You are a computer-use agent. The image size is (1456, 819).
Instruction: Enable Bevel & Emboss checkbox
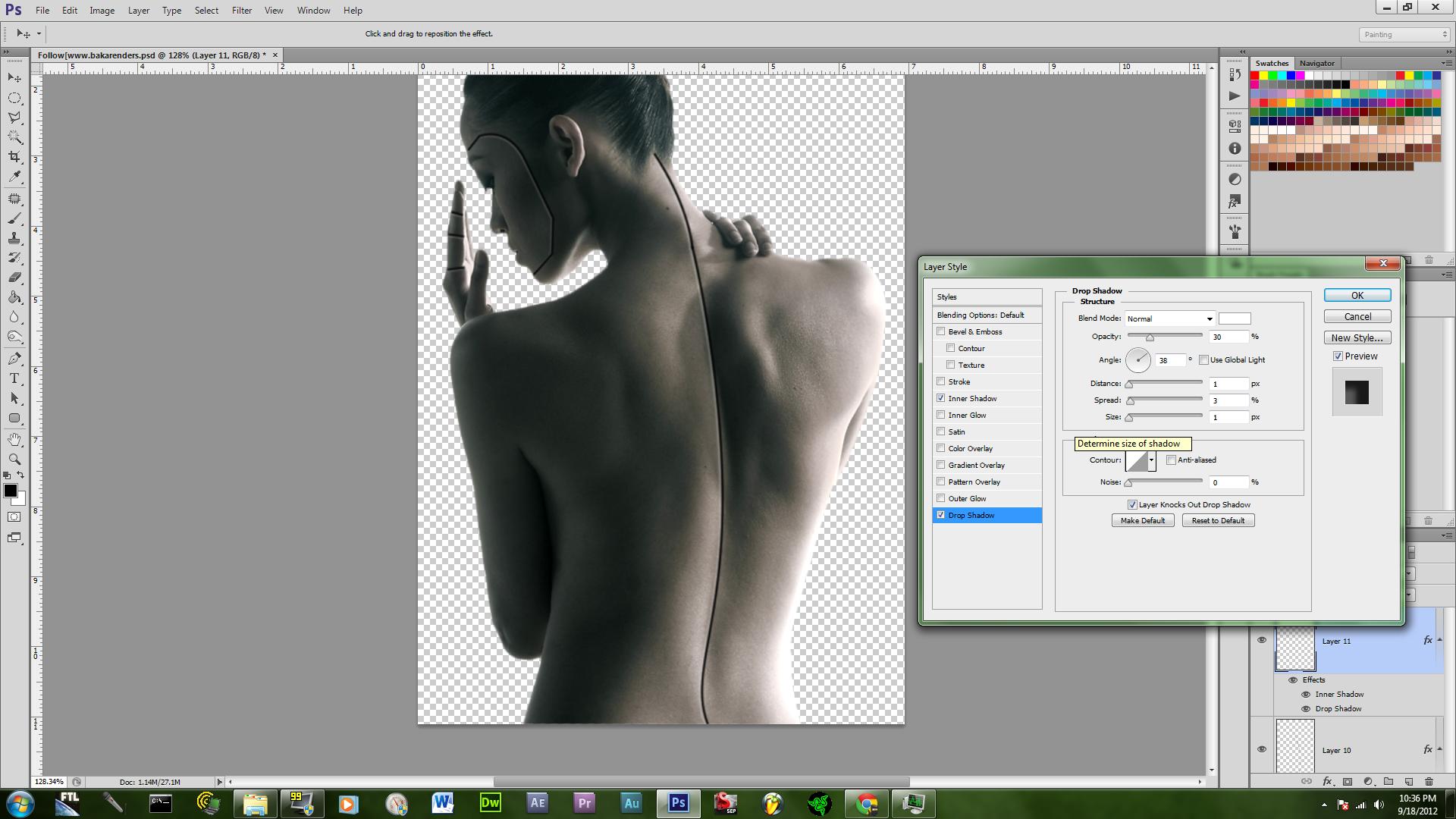pos(941,331)
